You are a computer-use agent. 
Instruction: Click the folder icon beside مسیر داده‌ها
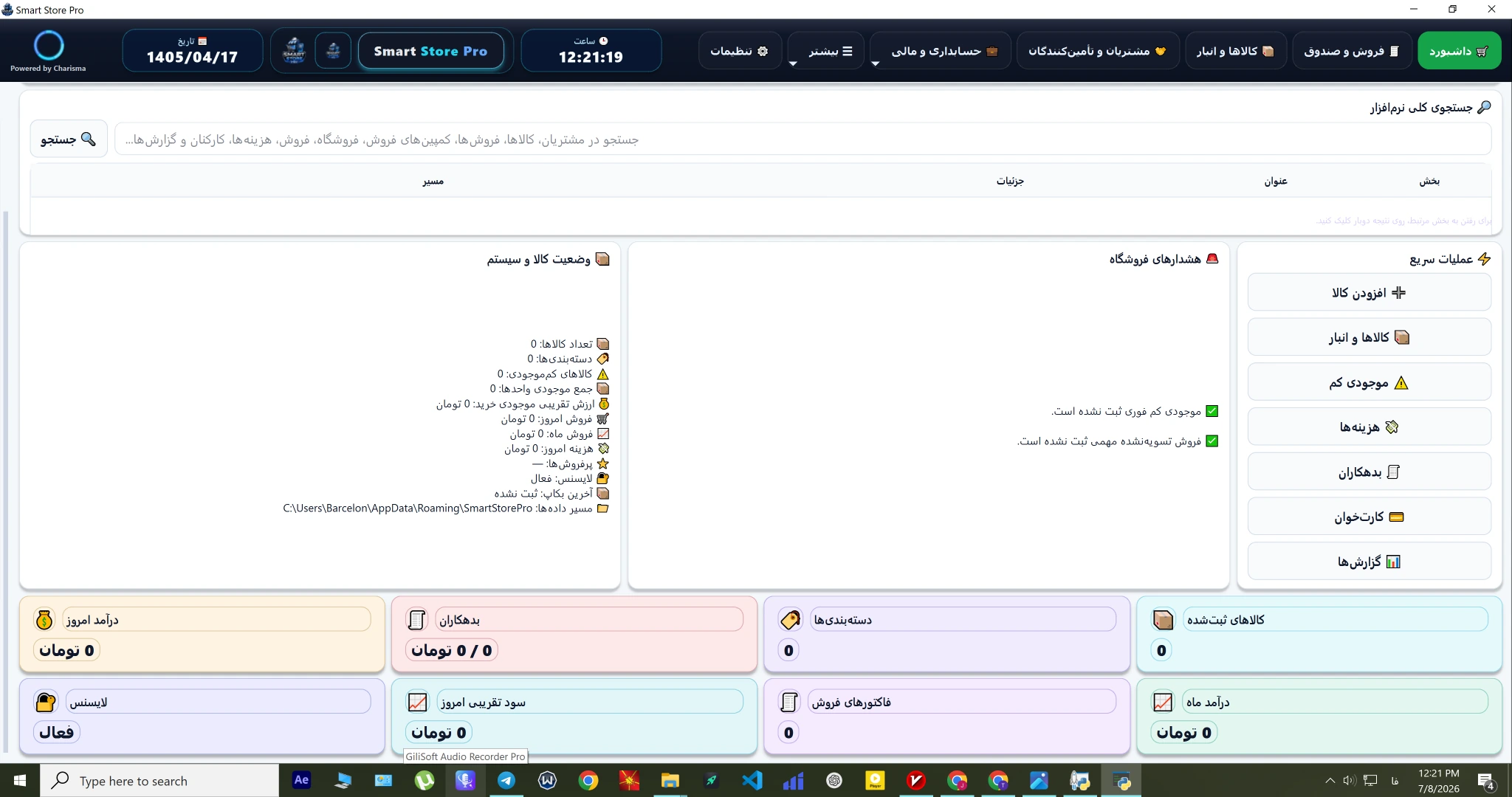click(602, 508)
